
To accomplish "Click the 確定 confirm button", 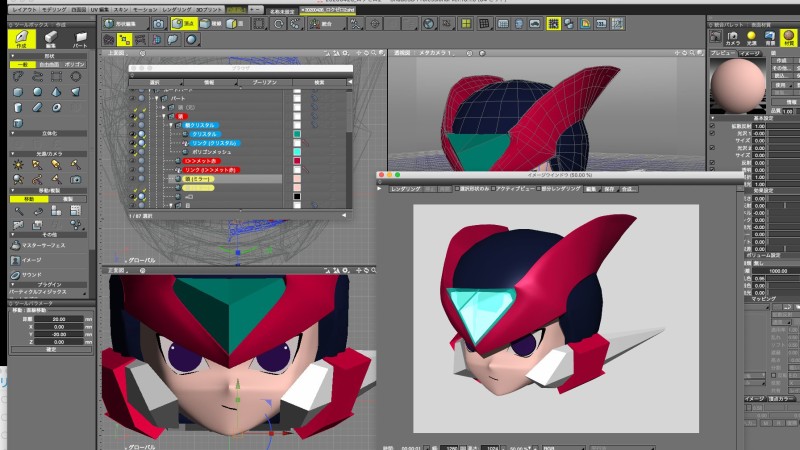I will tap(50, 350).
